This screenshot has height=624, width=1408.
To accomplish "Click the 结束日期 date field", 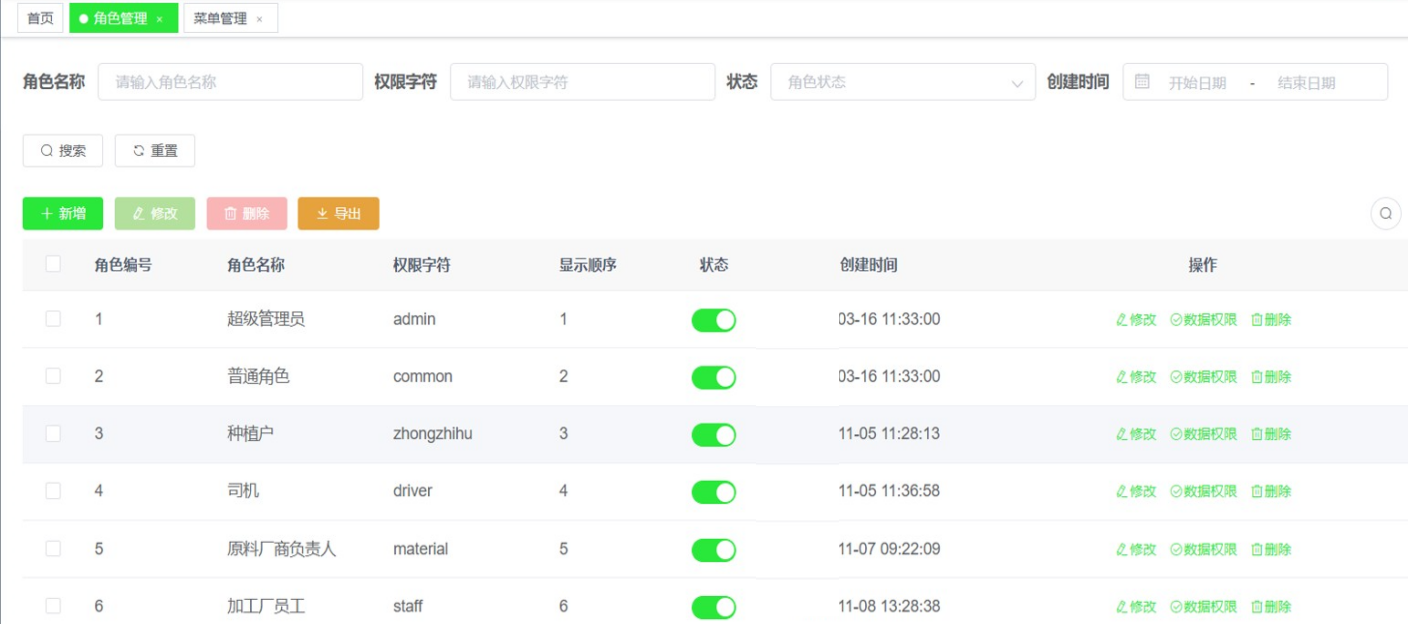I will [1306, 83].
